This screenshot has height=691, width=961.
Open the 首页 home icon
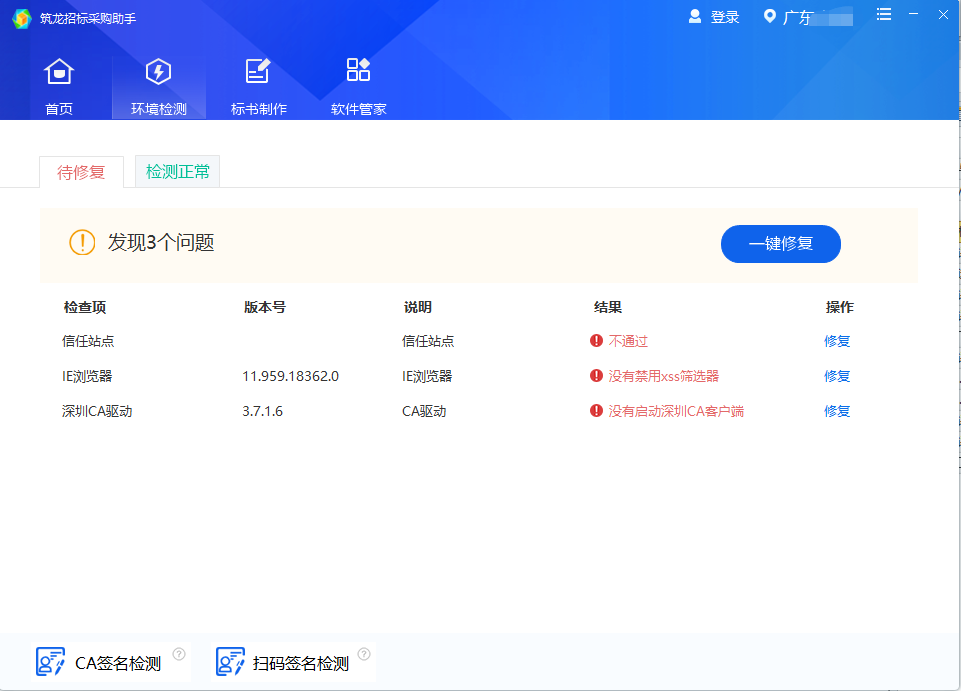[59, 72]
